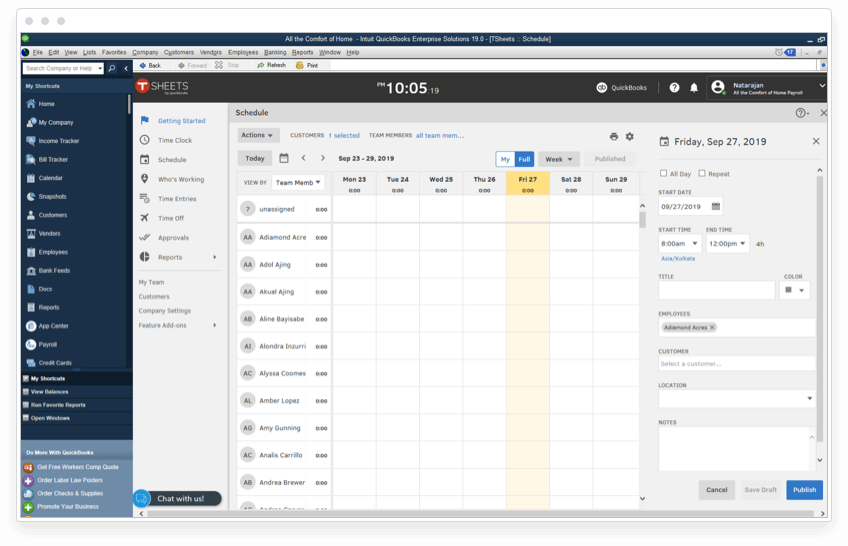Image resolution: width=848 pixels, height=546 pixels.
Task: Switch to Full schedule view toggle
Action: click(x=524, y=159)
